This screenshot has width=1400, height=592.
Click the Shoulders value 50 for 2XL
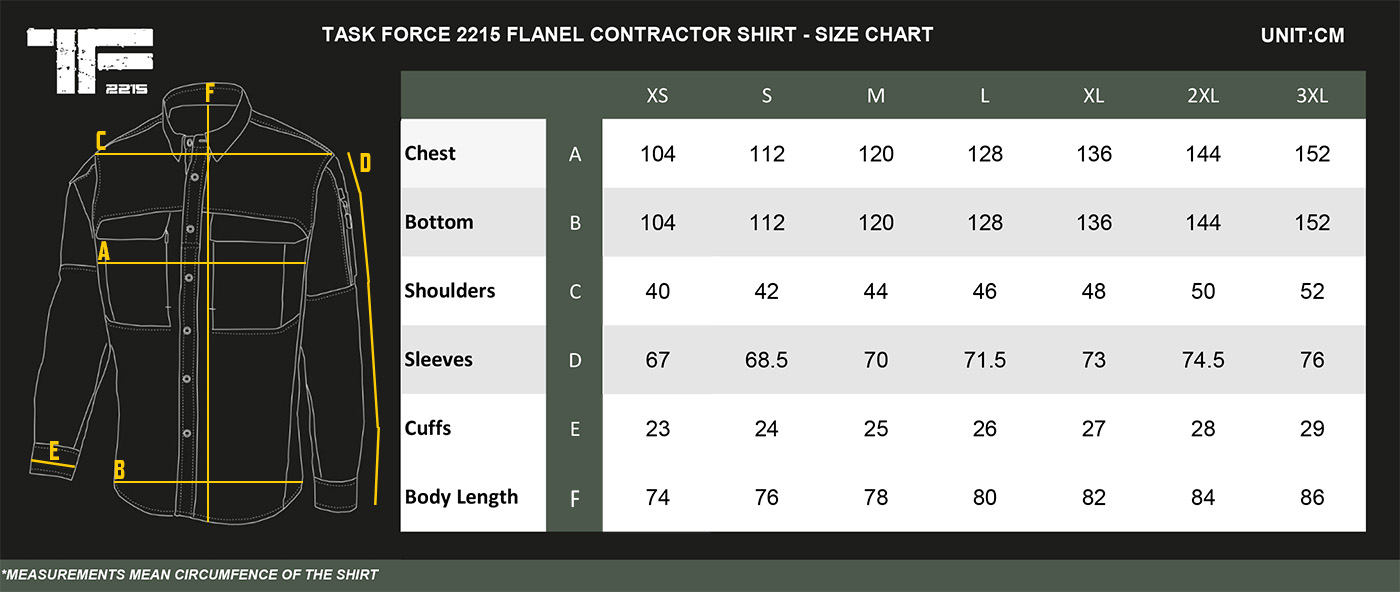pyautogui.click(x=1203, y=291)
